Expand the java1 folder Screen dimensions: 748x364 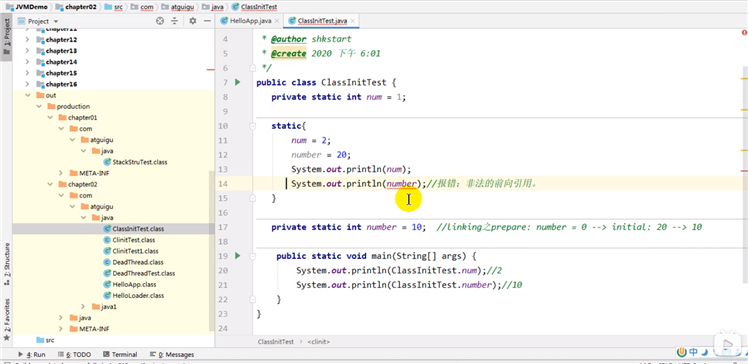pyautogui.click(x=83, y=307)
